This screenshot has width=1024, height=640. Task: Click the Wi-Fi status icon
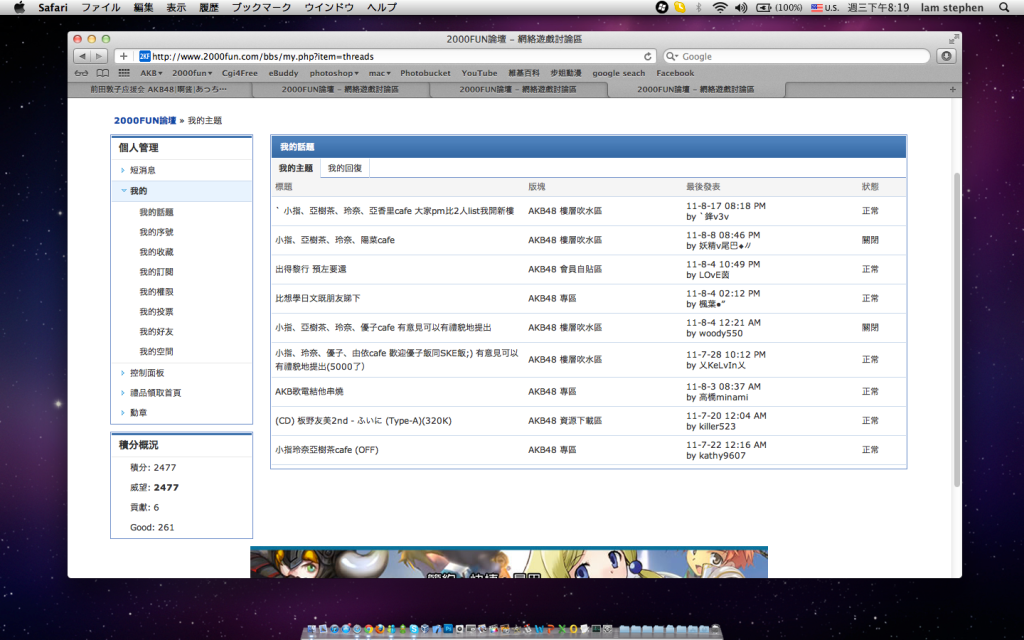(x=719, y=7)
